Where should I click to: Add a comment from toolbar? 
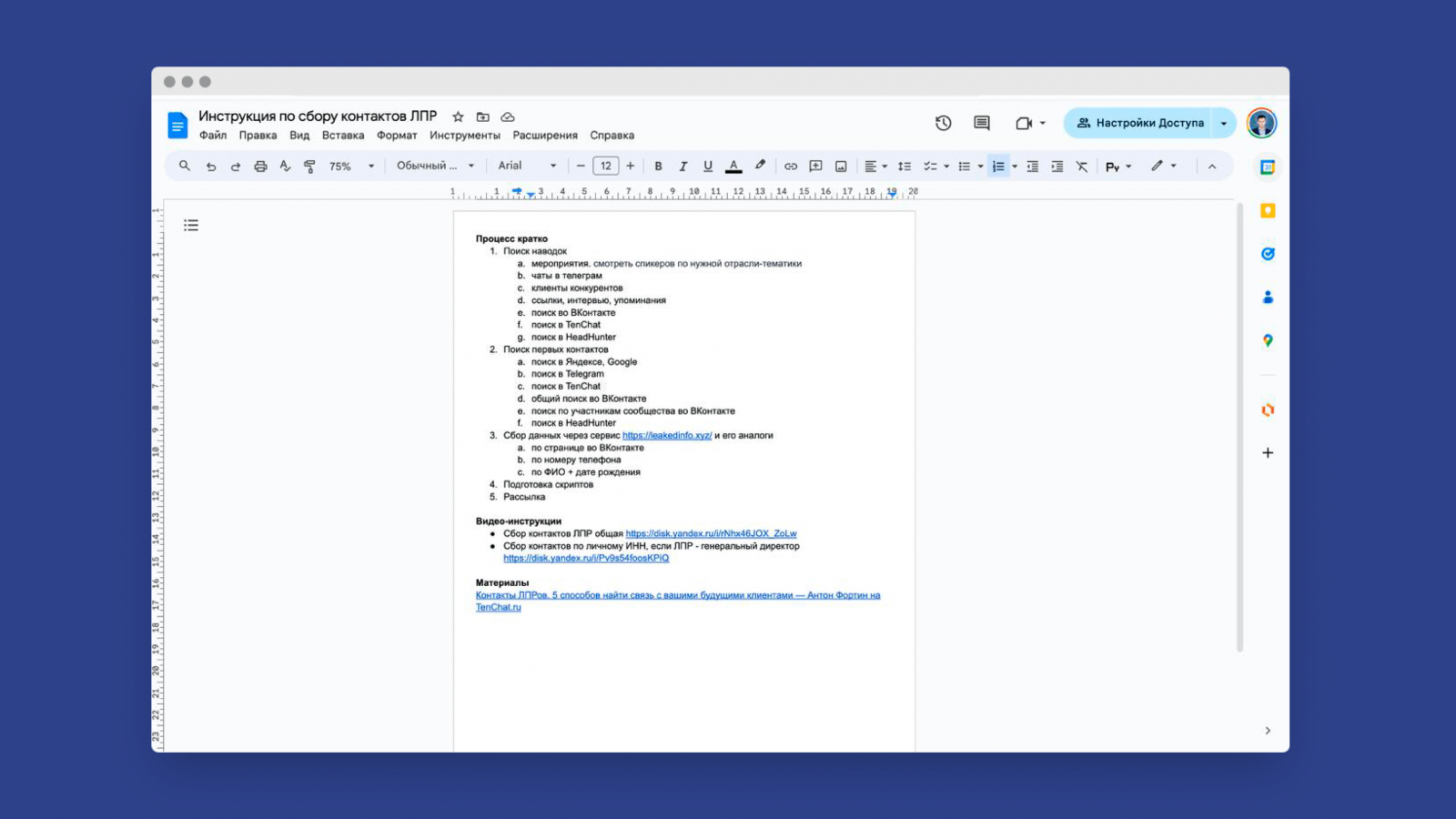coord(816,167)
